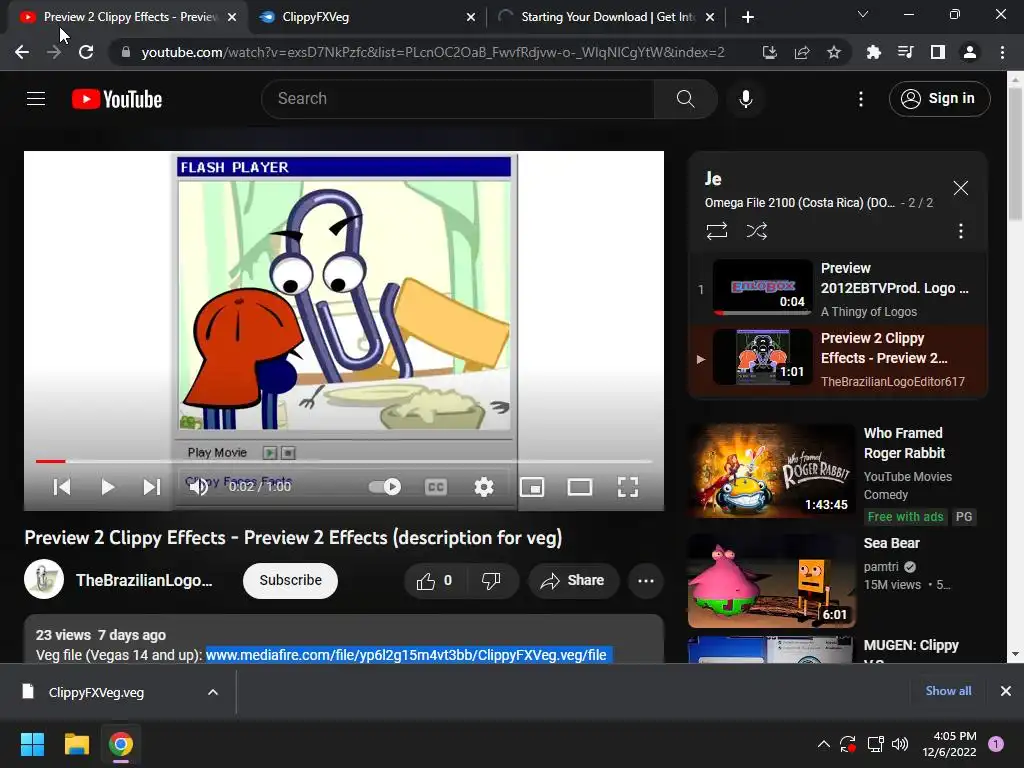Switch to miniplayer mode

[x=532, y=487]
